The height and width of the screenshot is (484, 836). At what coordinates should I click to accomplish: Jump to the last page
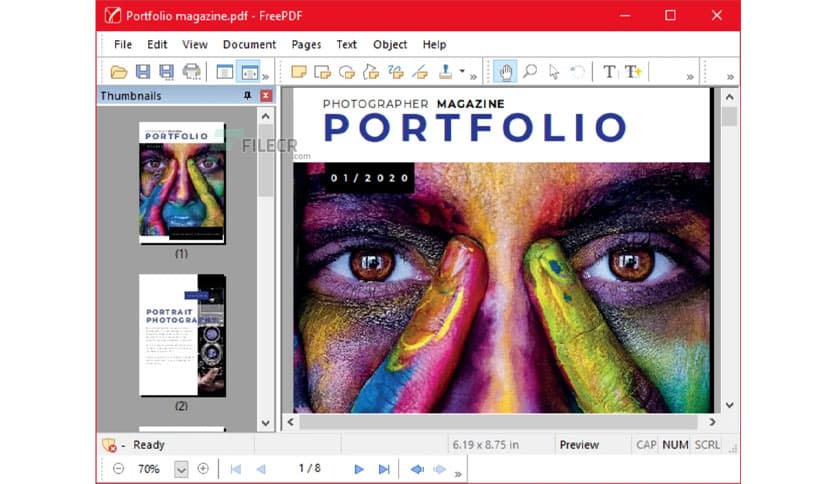coord(384,468)
